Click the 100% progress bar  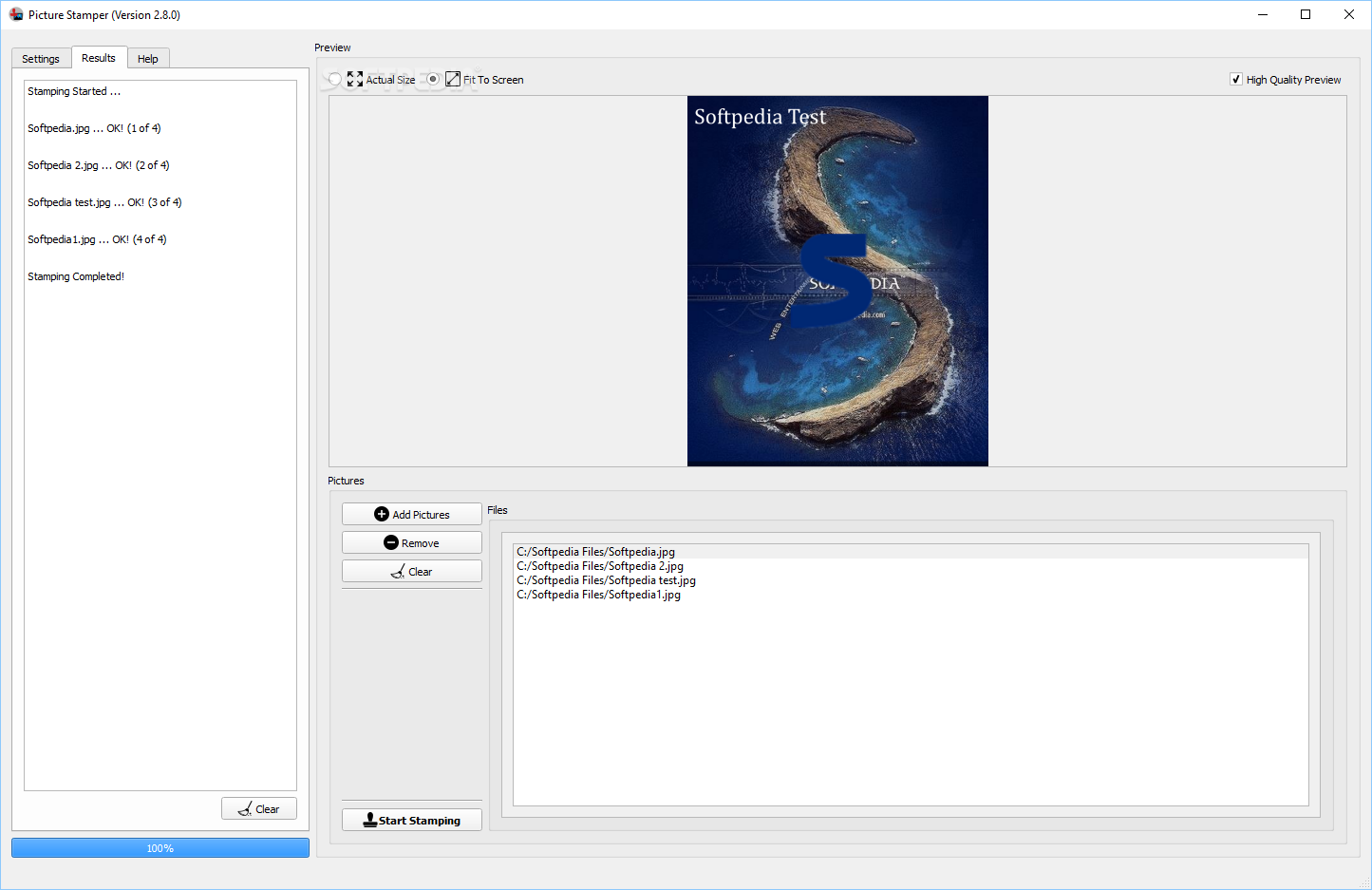point(160,847)
